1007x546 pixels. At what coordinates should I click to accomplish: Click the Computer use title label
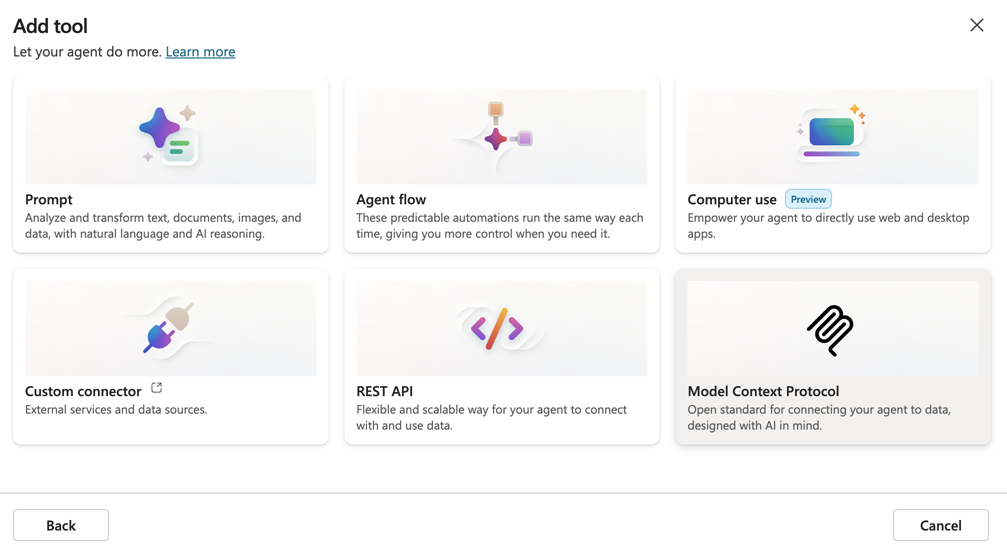(731, 199)
